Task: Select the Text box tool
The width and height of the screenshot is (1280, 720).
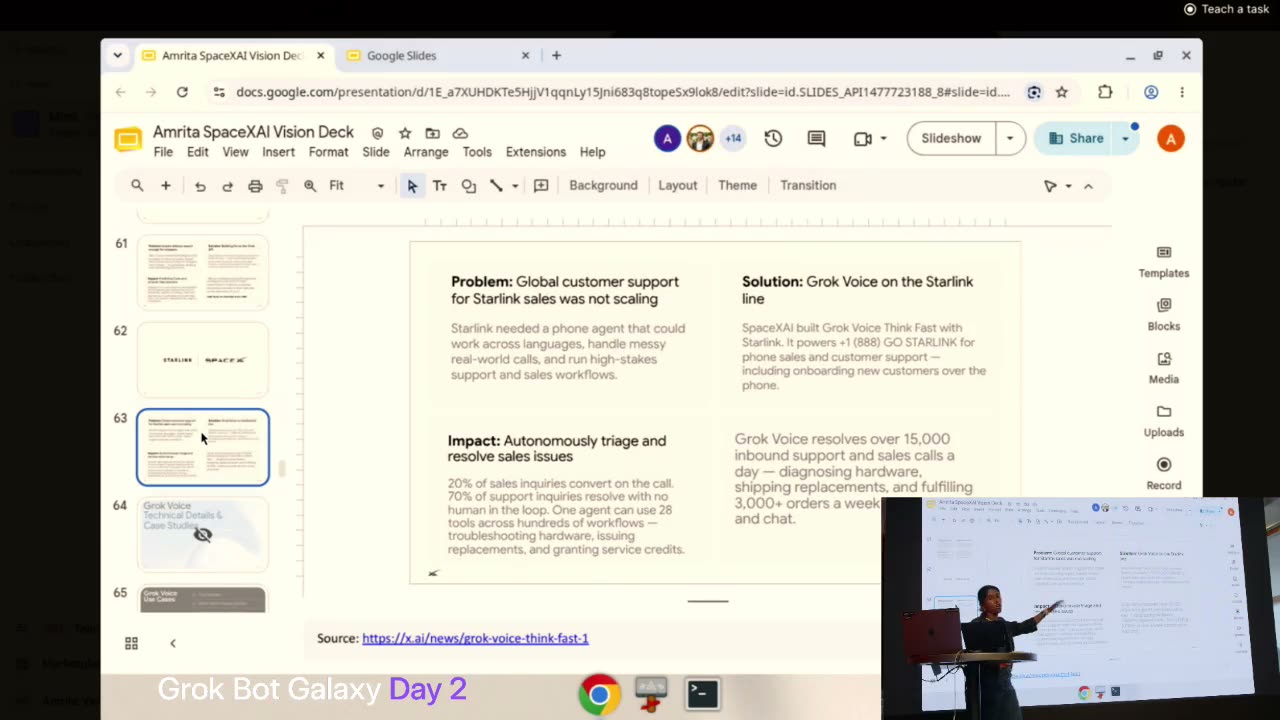Action: tap(440, 186)
